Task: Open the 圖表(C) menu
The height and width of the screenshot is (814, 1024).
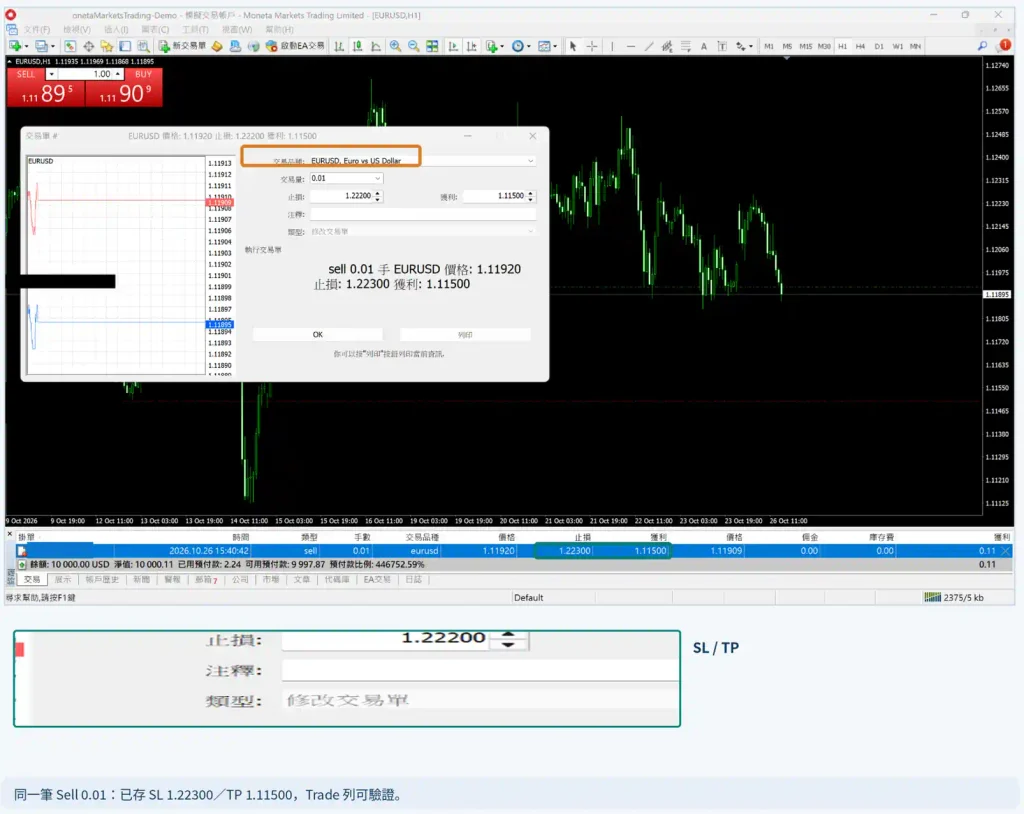Action: click(x=155, y=29)
